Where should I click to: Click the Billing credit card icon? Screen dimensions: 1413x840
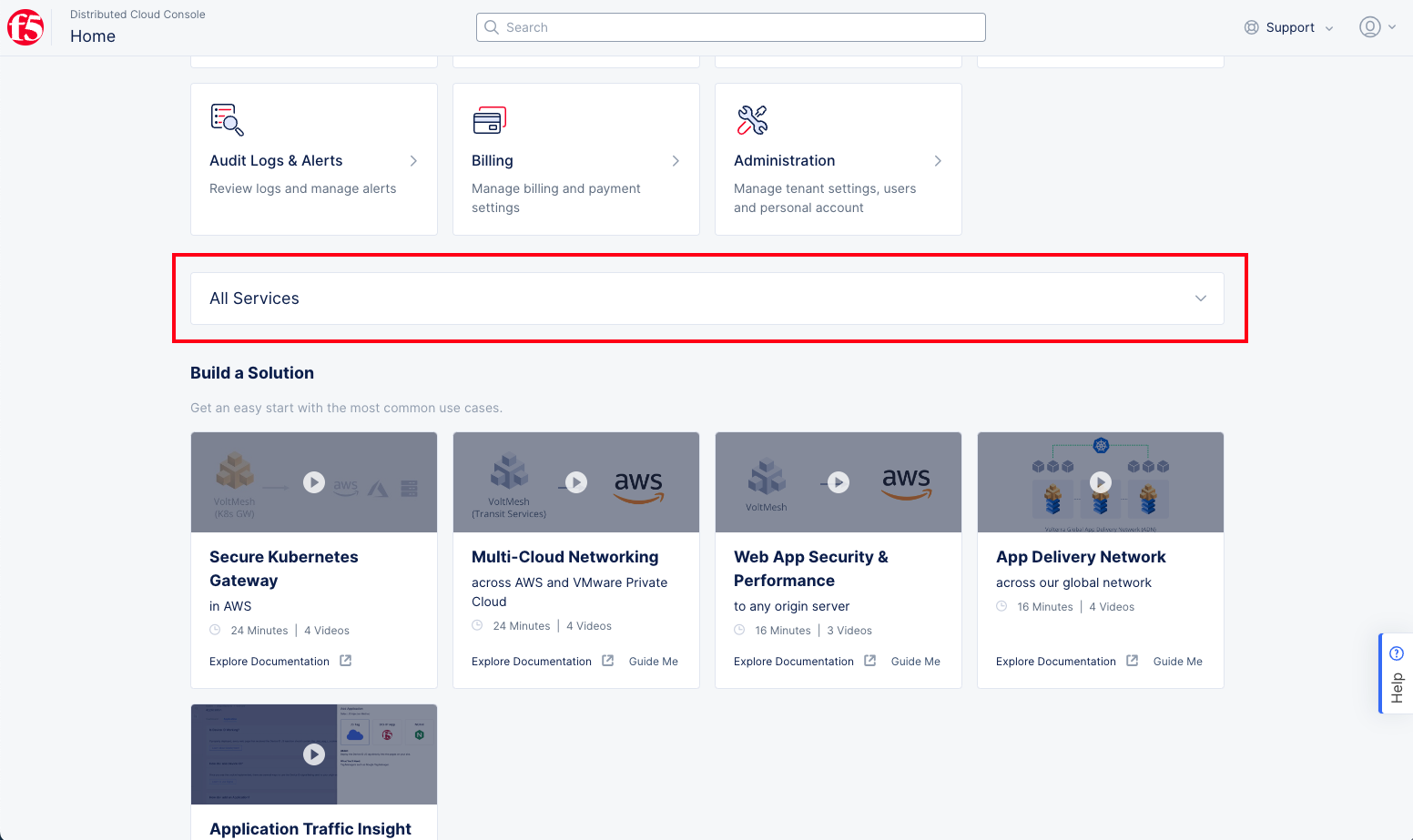point(488,118)
